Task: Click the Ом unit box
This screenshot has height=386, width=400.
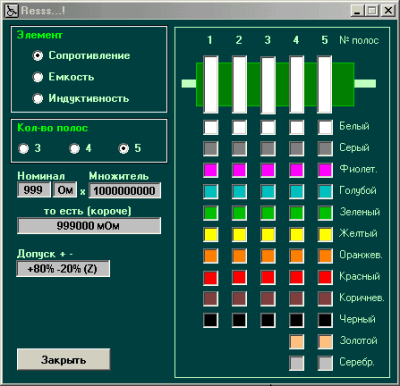Action: coord(65,190)
